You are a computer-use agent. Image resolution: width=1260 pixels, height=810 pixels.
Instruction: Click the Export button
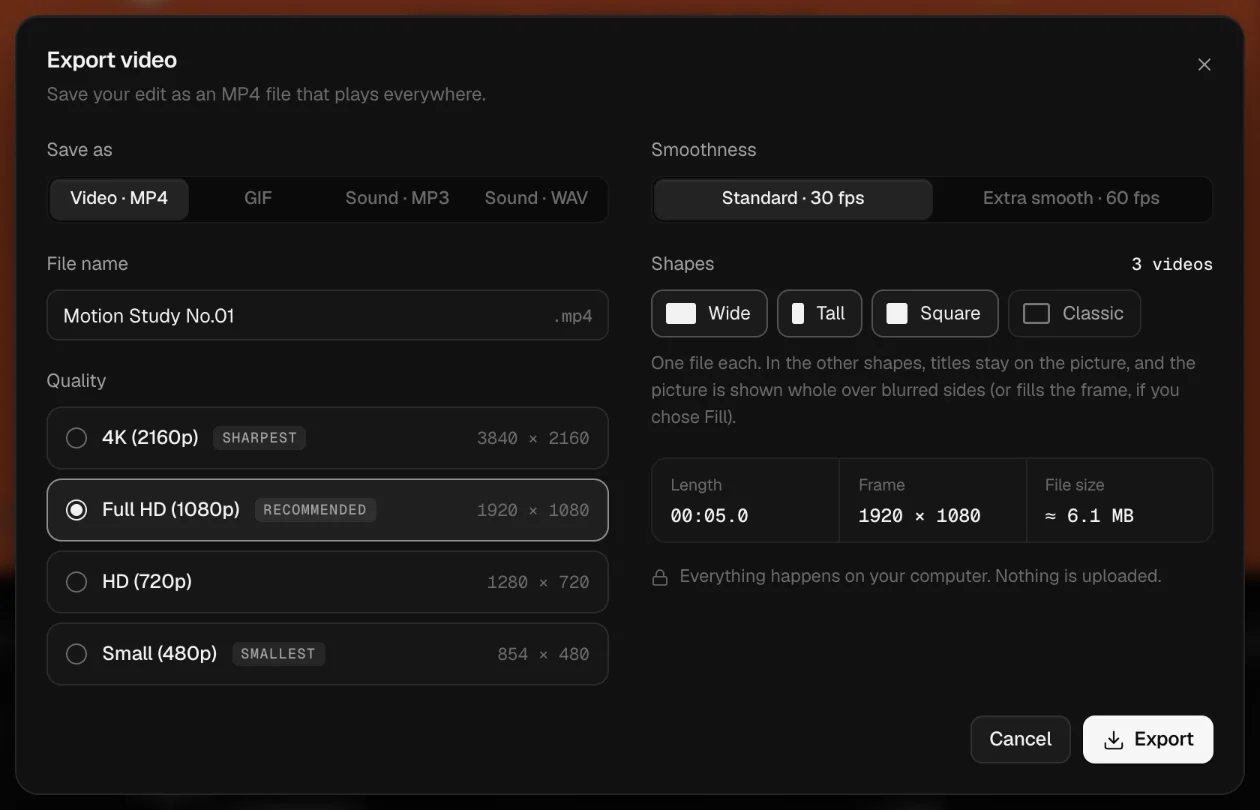pos(1148,739)
